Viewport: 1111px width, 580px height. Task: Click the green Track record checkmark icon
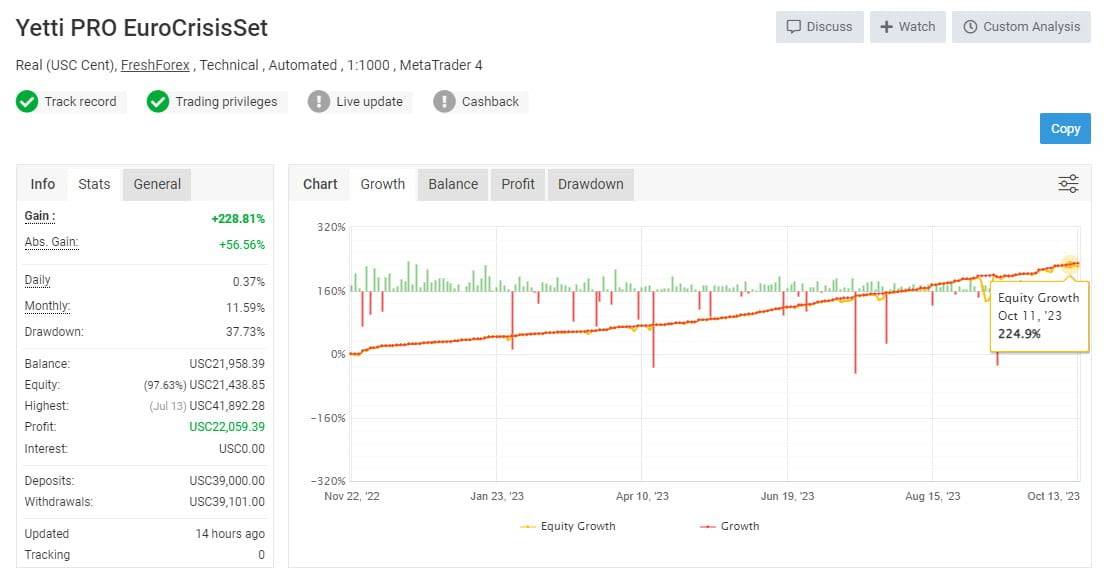click(28, 101)
